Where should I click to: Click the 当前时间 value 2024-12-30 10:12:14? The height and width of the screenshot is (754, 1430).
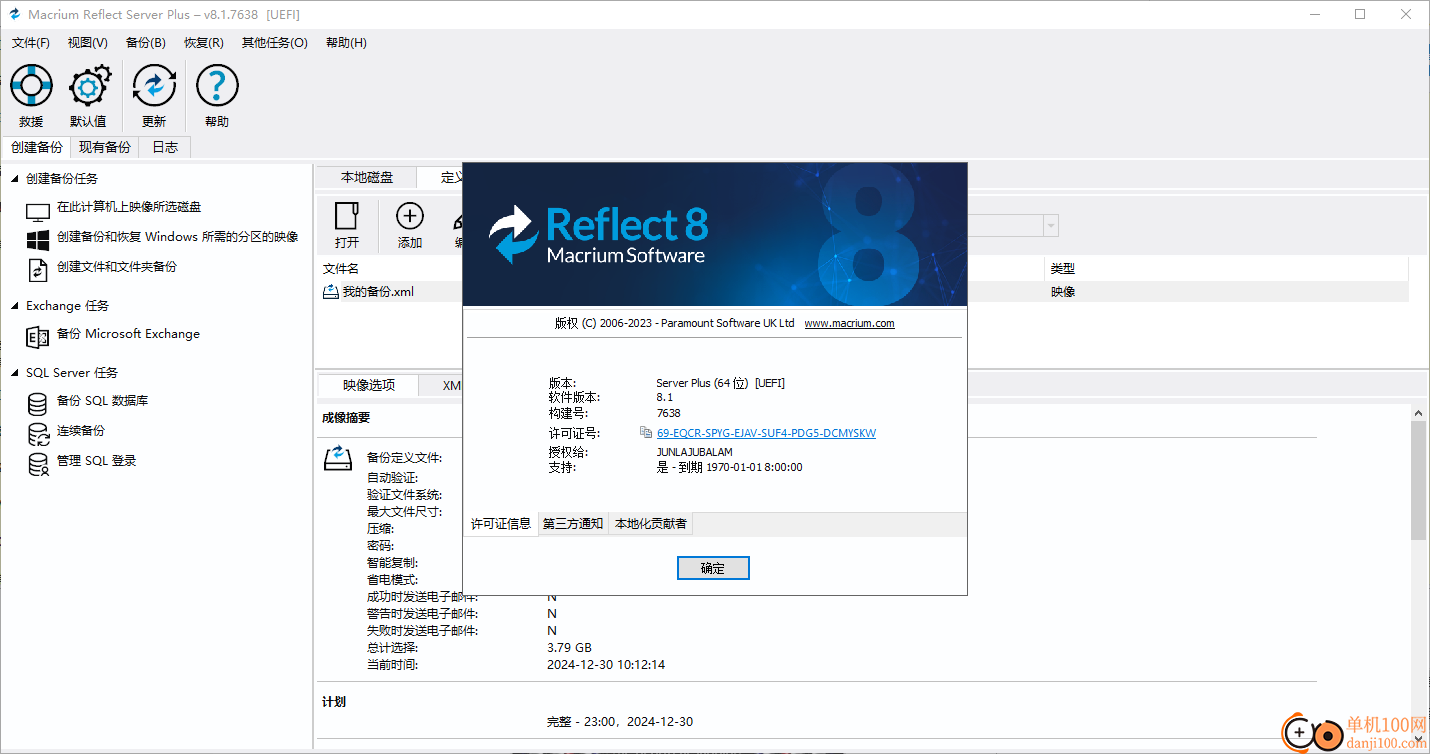606,665
